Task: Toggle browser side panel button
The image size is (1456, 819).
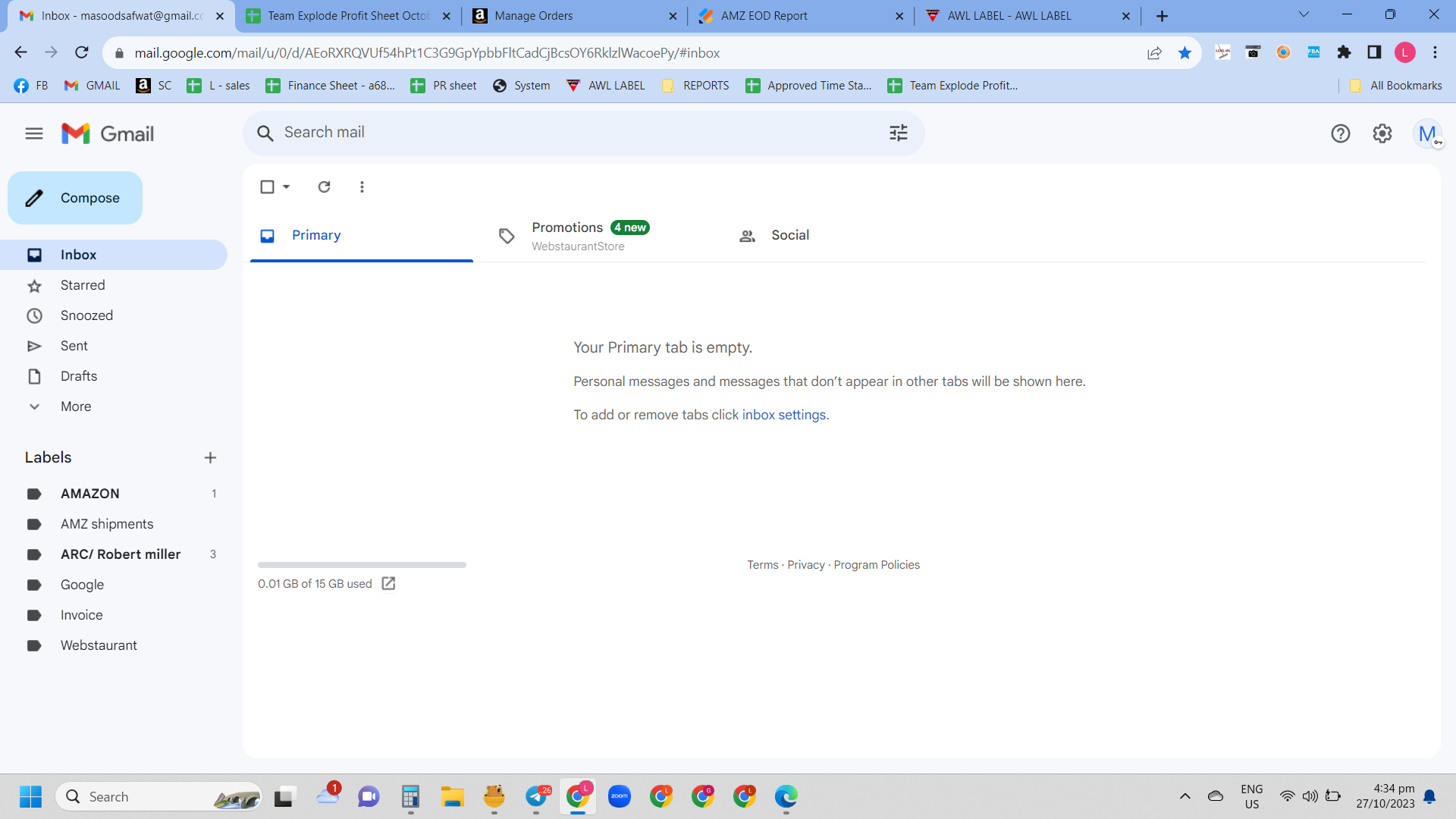Action: (x=1374, y=52)
